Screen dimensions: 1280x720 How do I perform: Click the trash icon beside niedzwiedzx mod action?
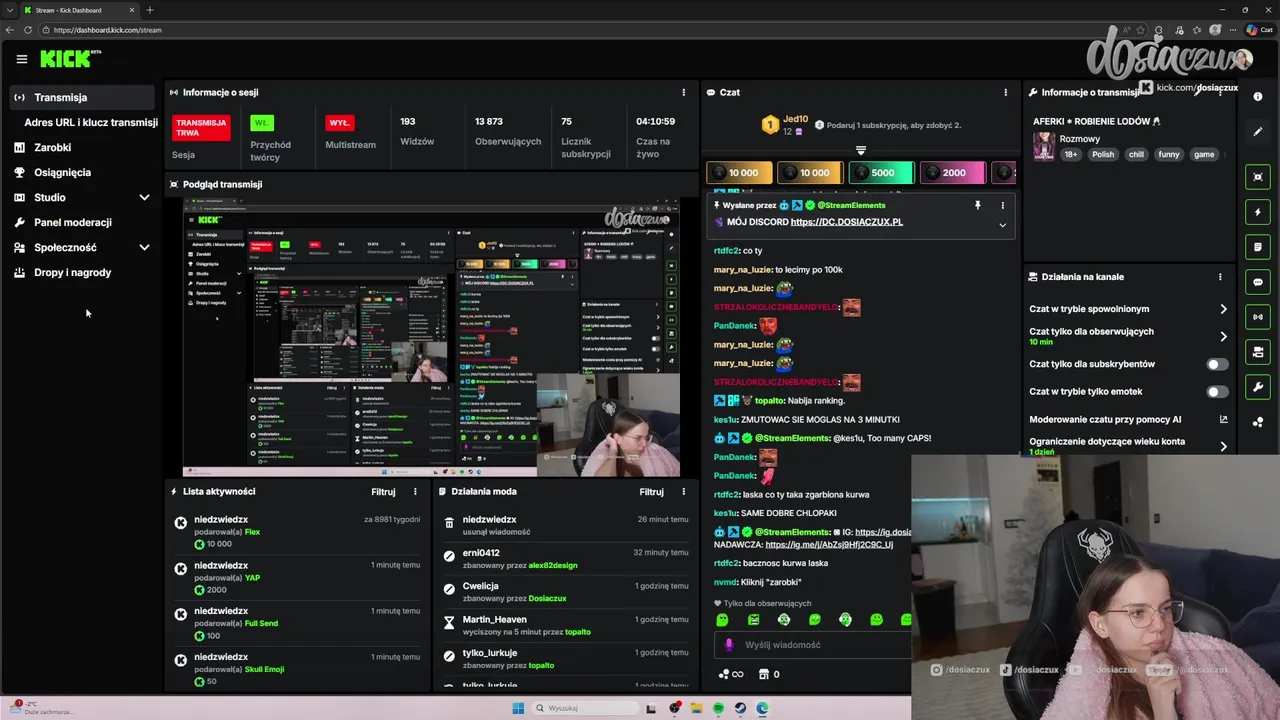pos(449,523)
